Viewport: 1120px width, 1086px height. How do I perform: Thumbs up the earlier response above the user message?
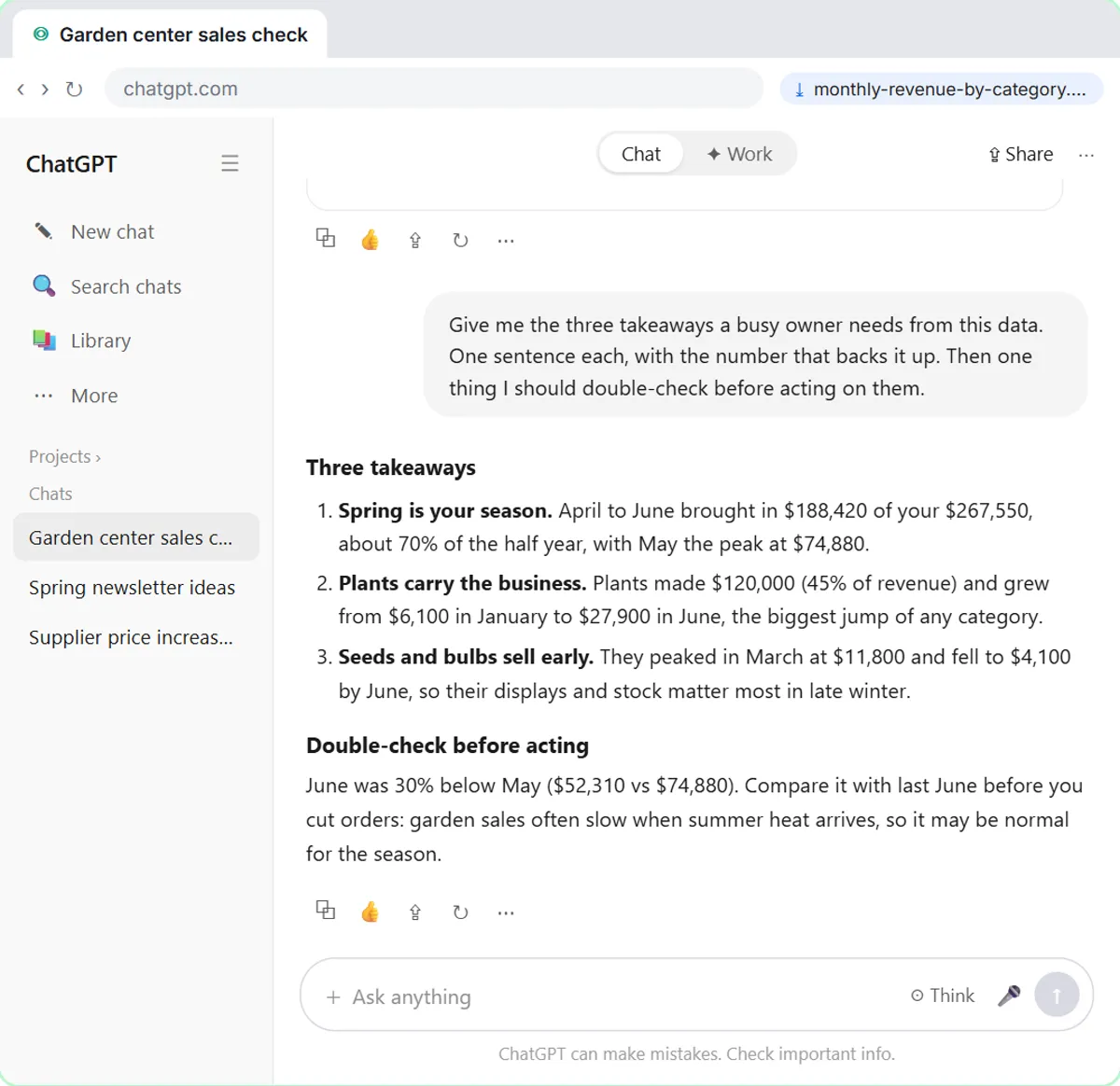pos(371,240)
